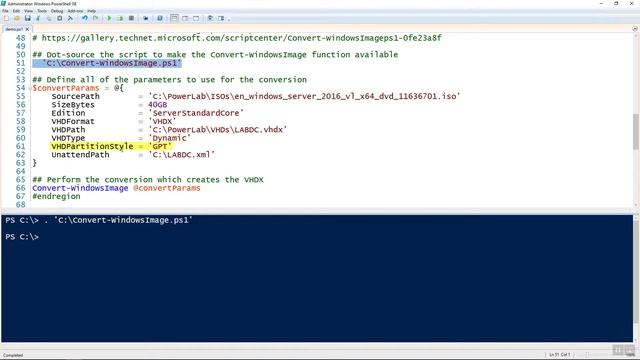Click the VHDPartitionStyle parameter name
This screenshot has width=640, height=360.
click(92, 147)
